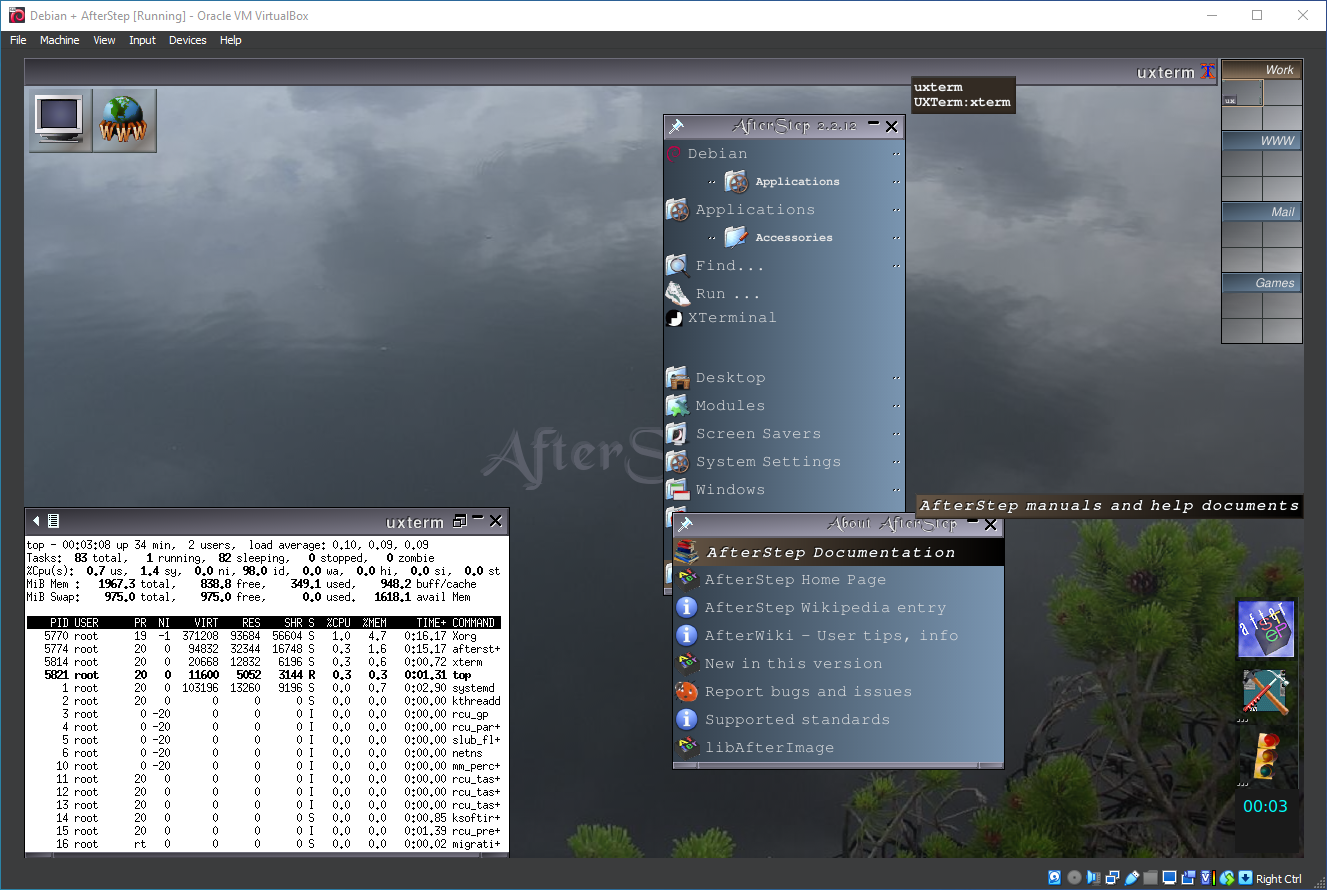Launch the WWW globe browser icon
This screenshot has height=890, width=1327.
click(124, 120)
